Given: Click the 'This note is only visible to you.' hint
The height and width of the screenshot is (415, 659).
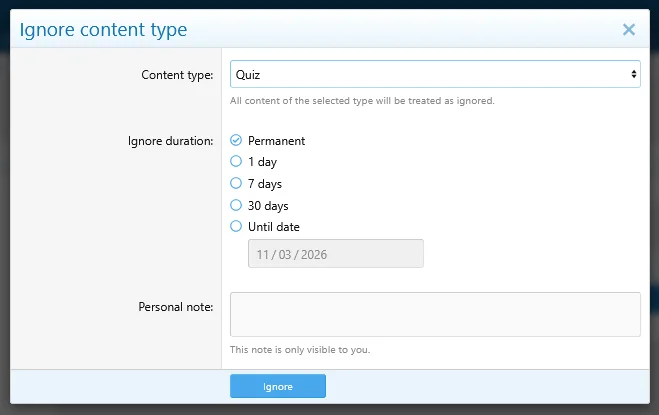Looking at the screenshot, I should click(300, 350).
